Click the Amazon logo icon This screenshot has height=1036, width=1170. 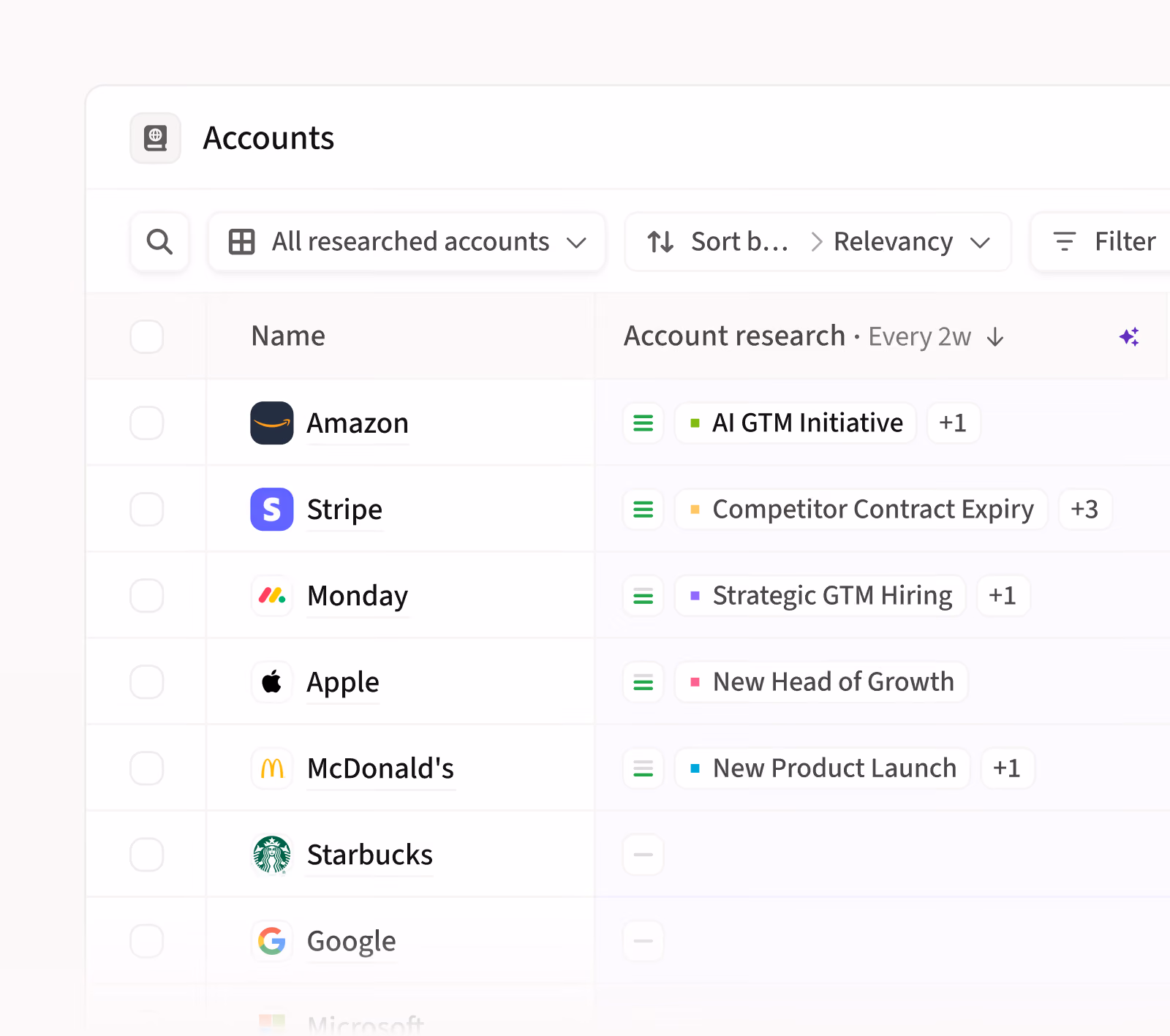(272, 423)
